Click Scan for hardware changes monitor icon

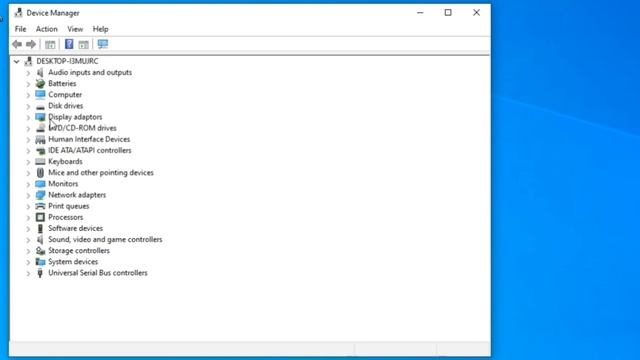pyautogui.click(x=103, y=44)
